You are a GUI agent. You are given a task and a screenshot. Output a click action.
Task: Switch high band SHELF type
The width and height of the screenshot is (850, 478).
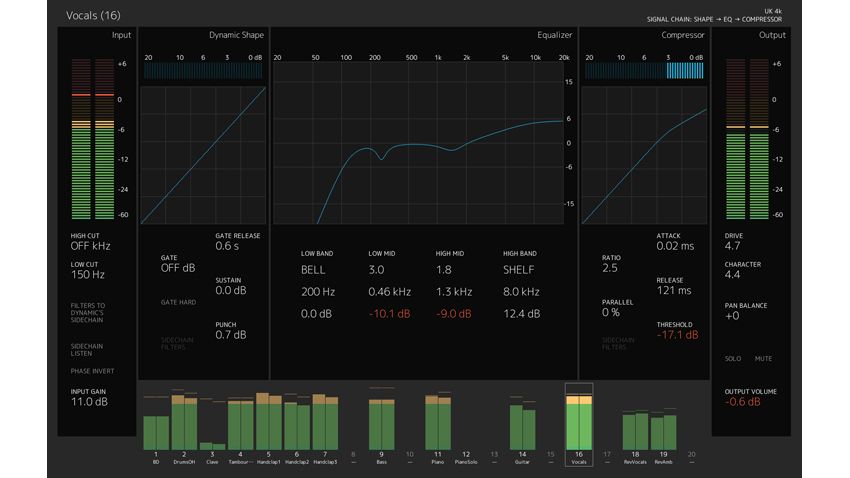tap(518, 270)
